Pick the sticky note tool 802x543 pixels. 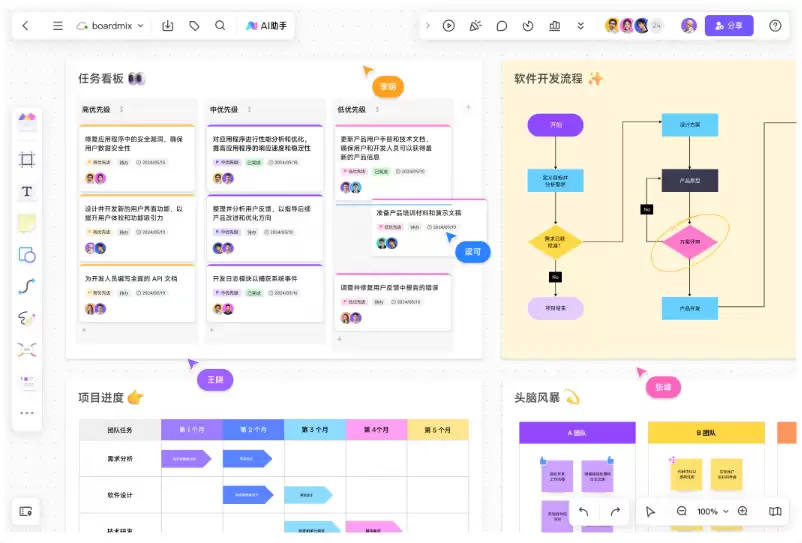pos(27,223)
